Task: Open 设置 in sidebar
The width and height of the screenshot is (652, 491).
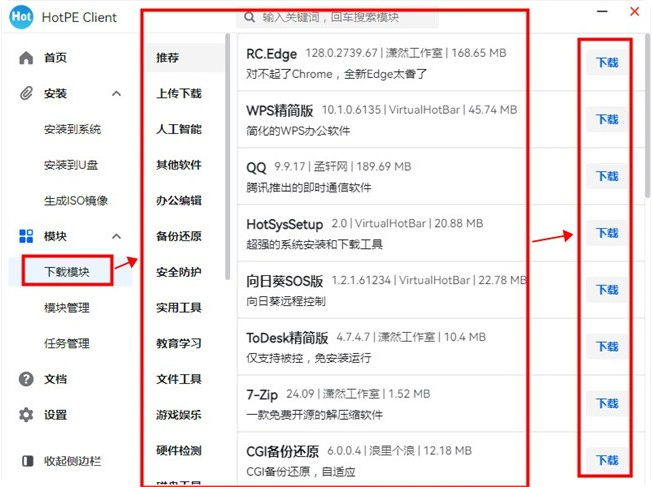Action: (x=55, y=415)
